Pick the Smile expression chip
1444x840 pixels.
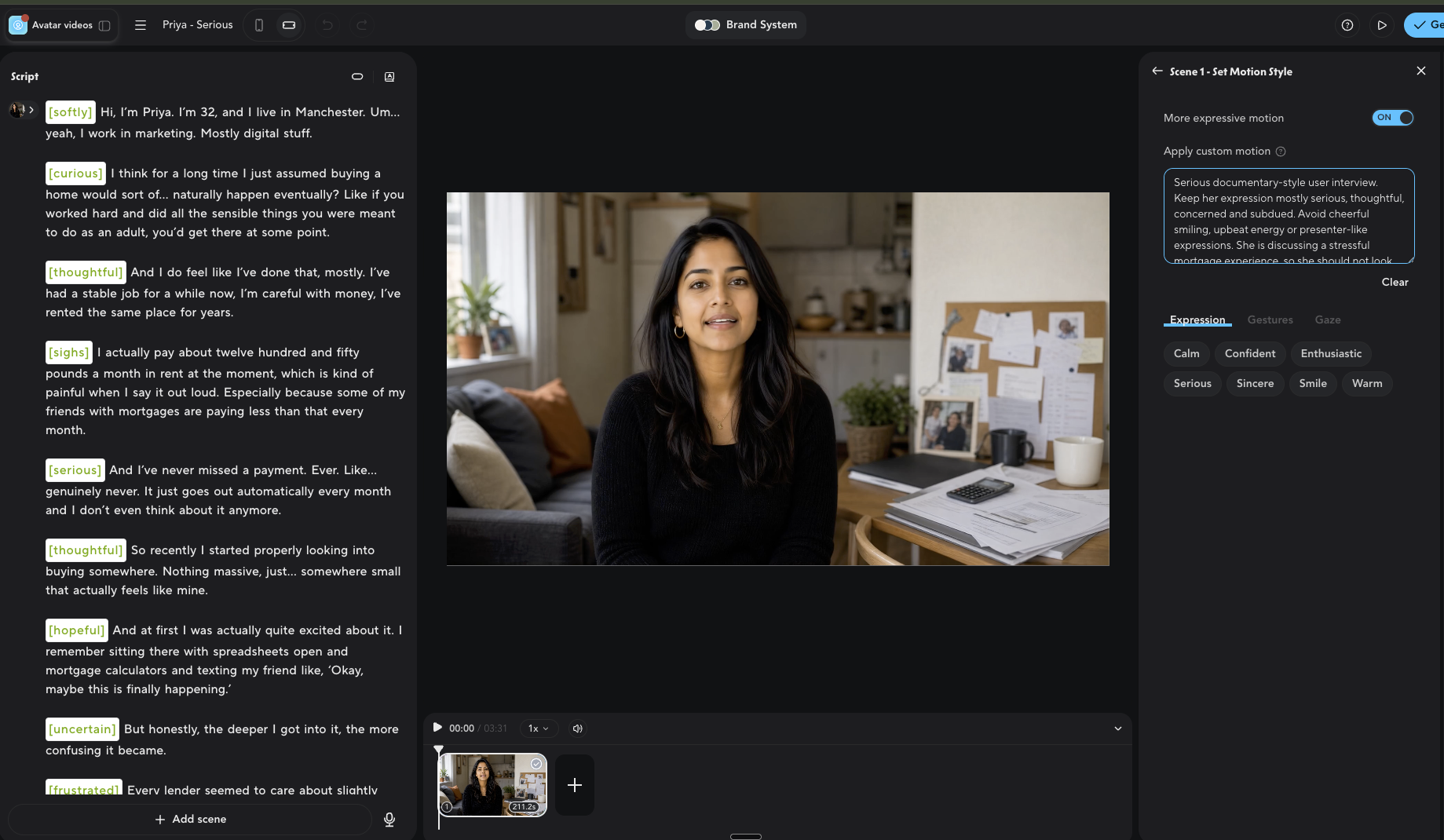point(1313,383)
